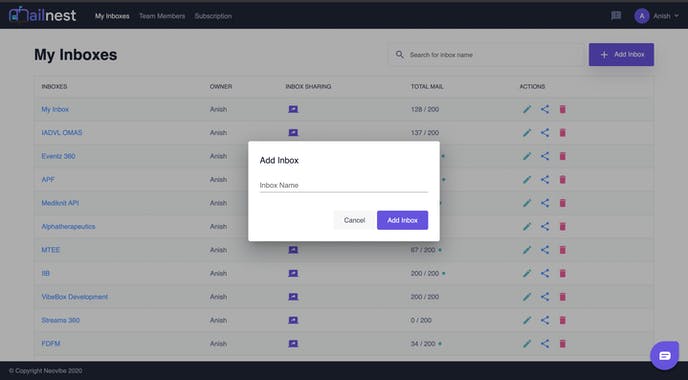Edit the APF inbox
The image size is (688, 380).
click(527, 179)
